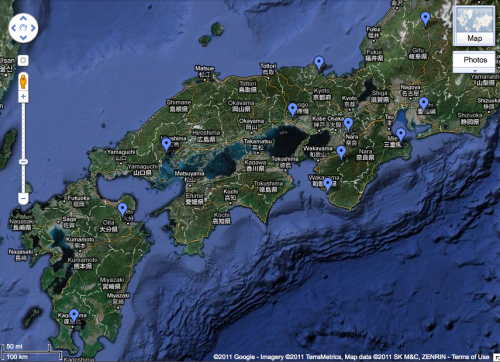Viewport: 500px width, 362px height.
Task: Switch to Map view thumbnail
Action: tap(474, 25)
